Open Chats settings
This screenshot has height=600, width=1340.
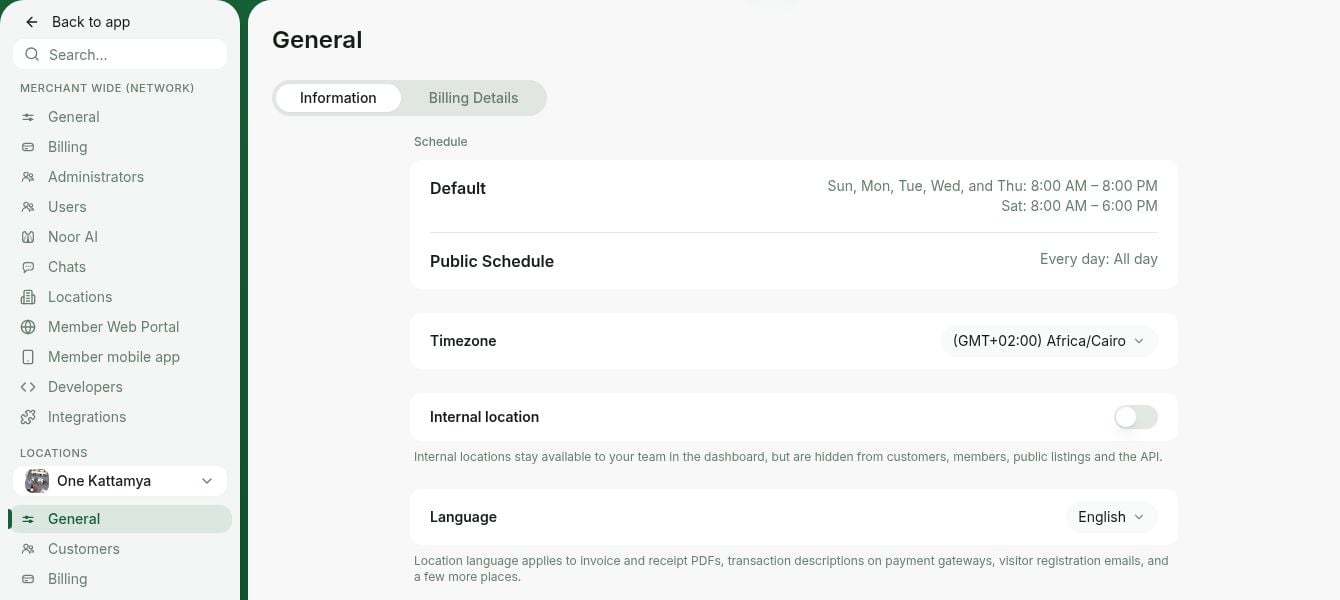pyautogui.click(x=120, y=267)
